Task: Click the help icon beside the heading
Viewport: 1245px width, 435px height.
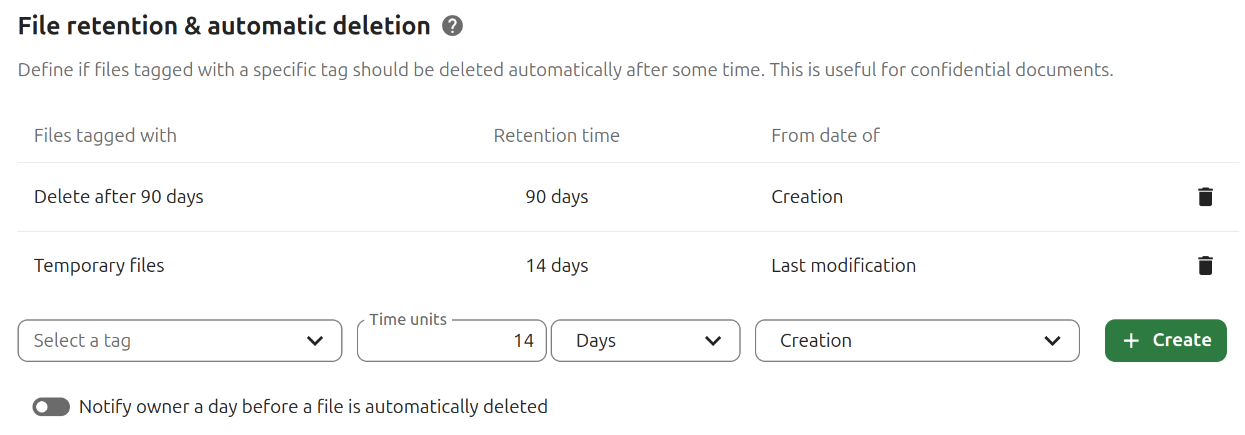Action: pyautogui.click(x=452, y=27)
